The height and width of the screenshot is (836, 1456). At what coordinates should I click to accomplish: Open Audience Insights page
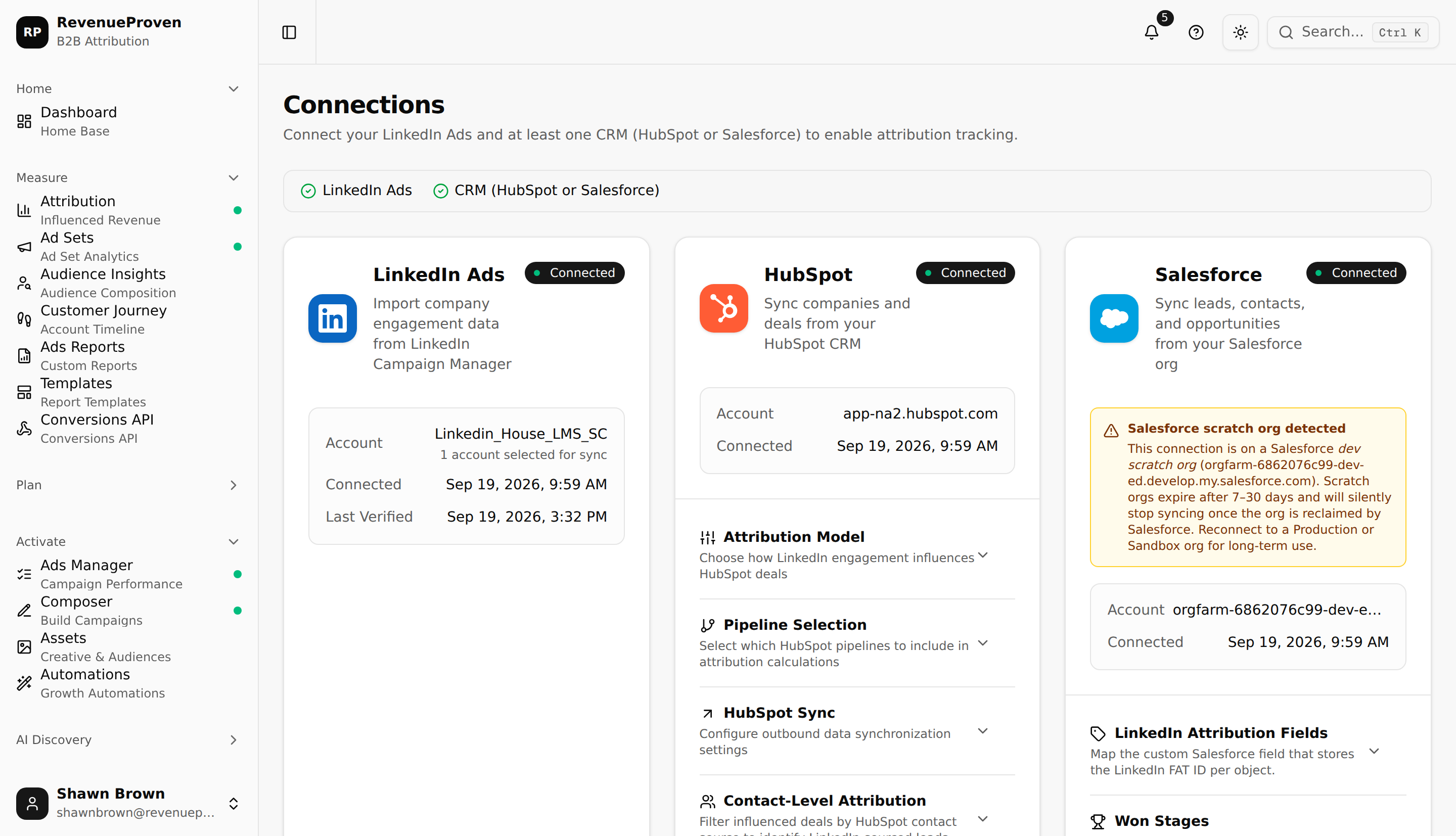click(x=129, y=283)
